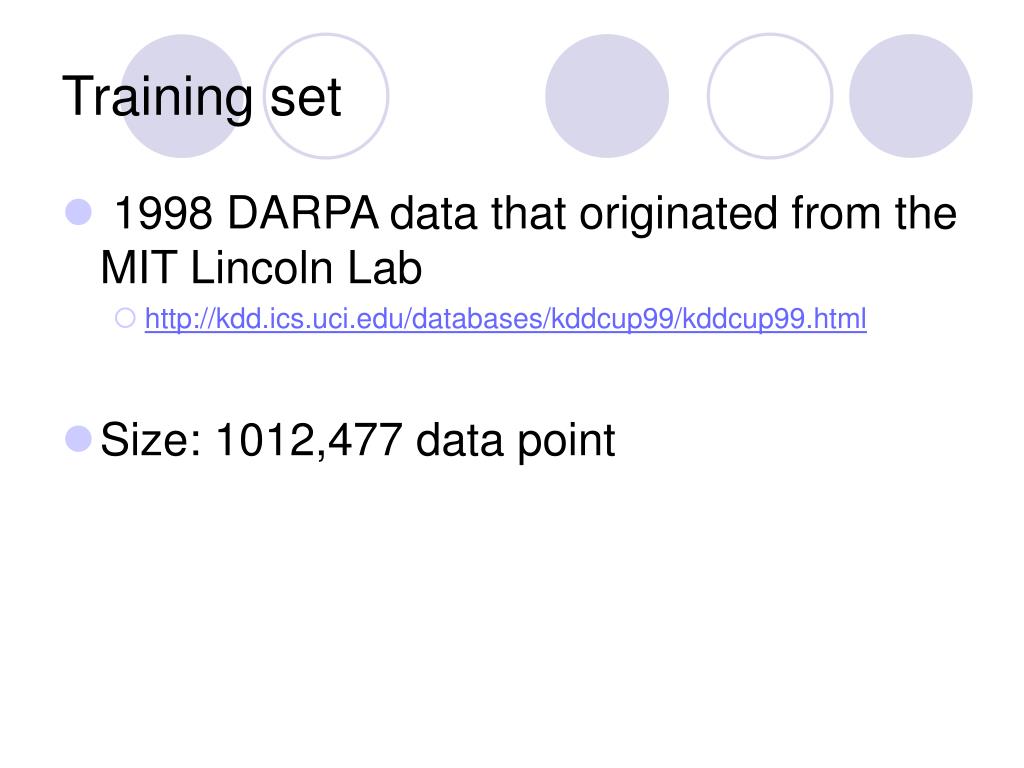Click the word 'Lincoln'
Viewport: 1024px width, 768px height.
(x=262, y=268)
